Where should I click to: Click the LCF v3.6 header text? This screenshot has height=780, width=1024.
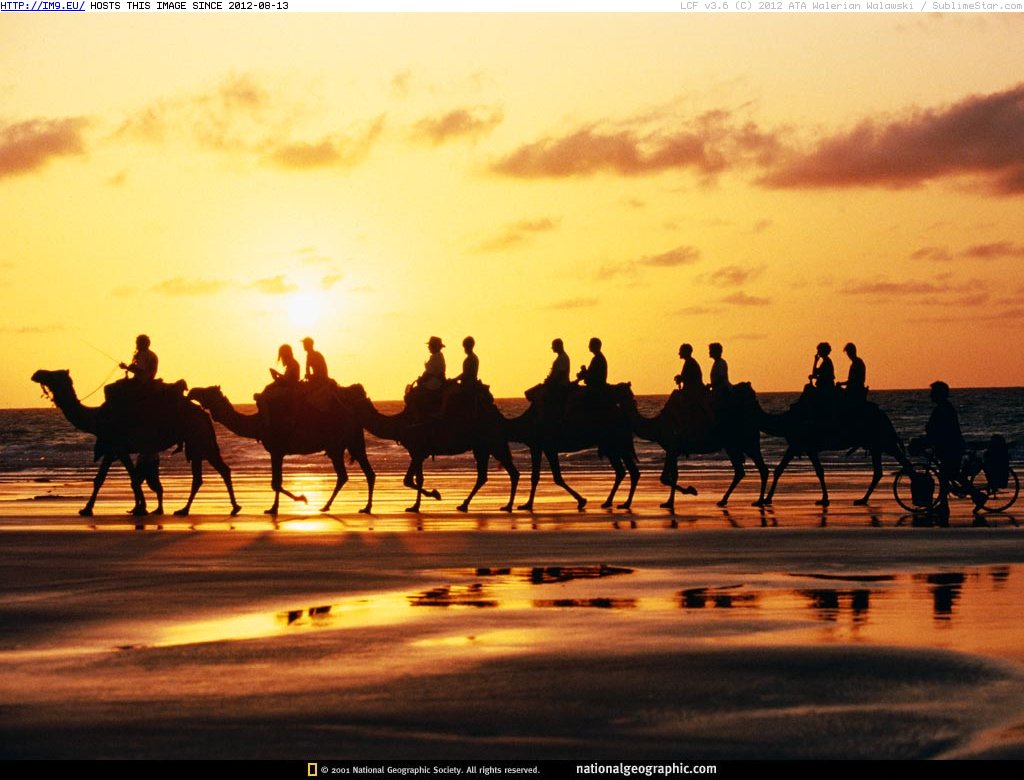tap(852, 6)
